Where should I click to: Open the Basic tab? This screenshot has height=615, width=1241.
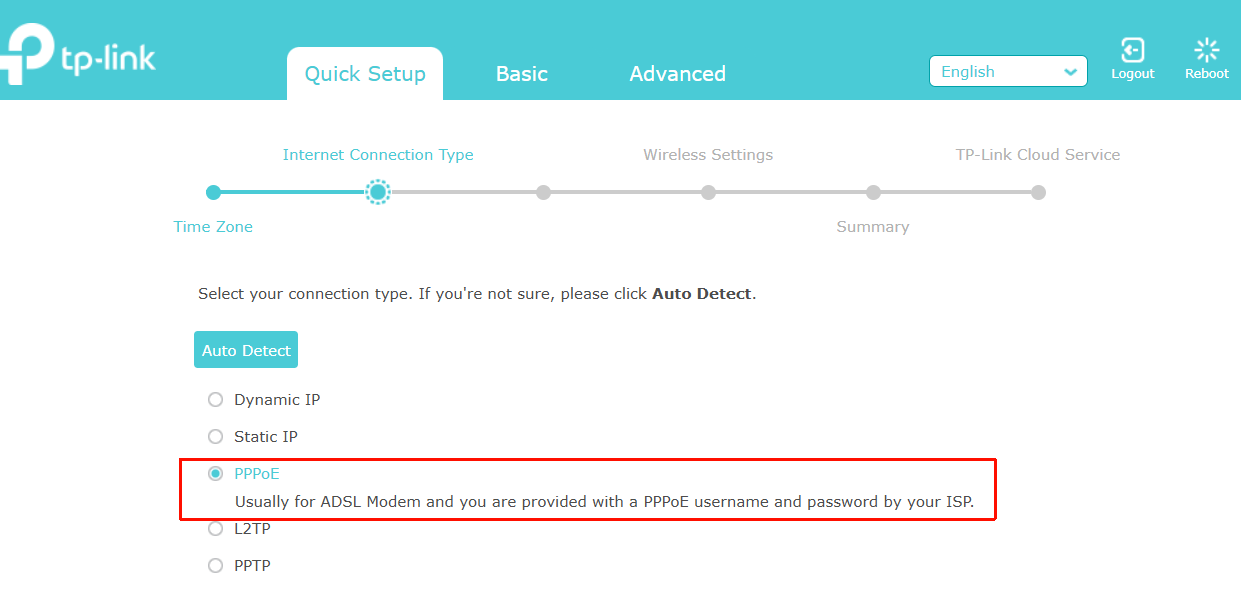(522, 74)
